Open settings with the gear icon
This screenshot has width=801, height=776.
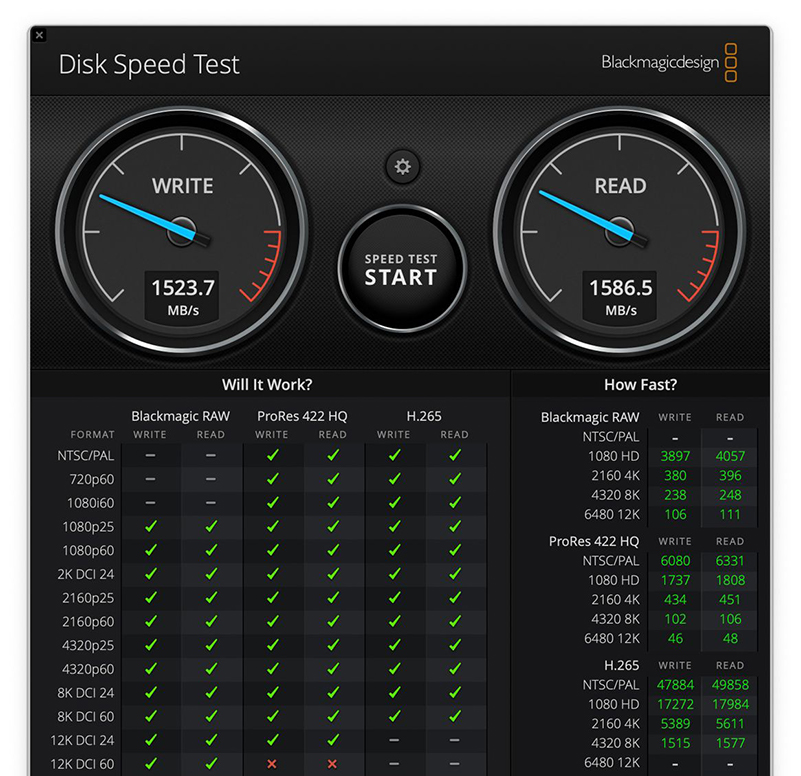click(402, 167)
